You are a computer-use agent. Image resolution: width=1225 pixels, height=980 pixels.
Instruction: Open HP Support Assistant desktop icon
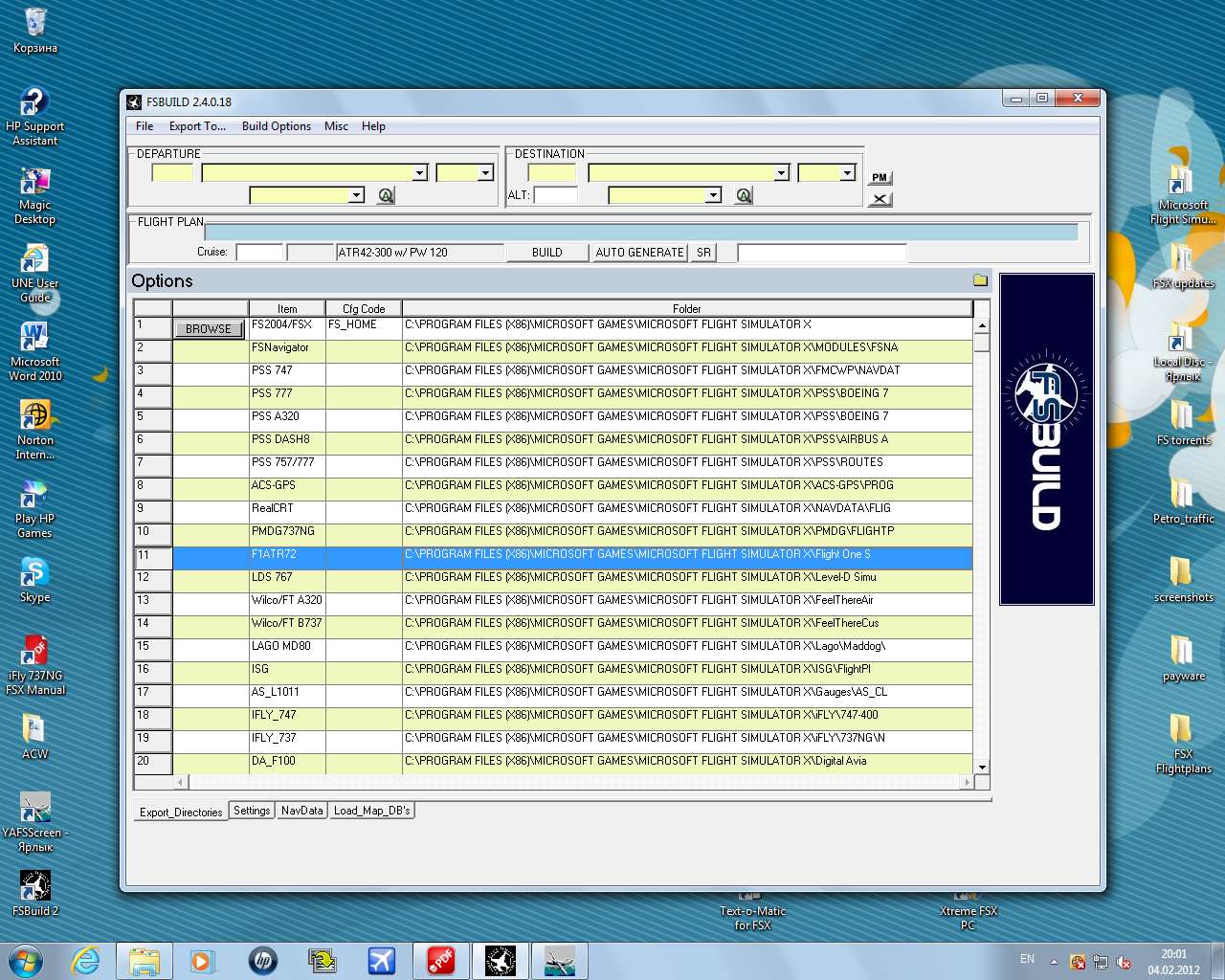[x=35, y=117]
